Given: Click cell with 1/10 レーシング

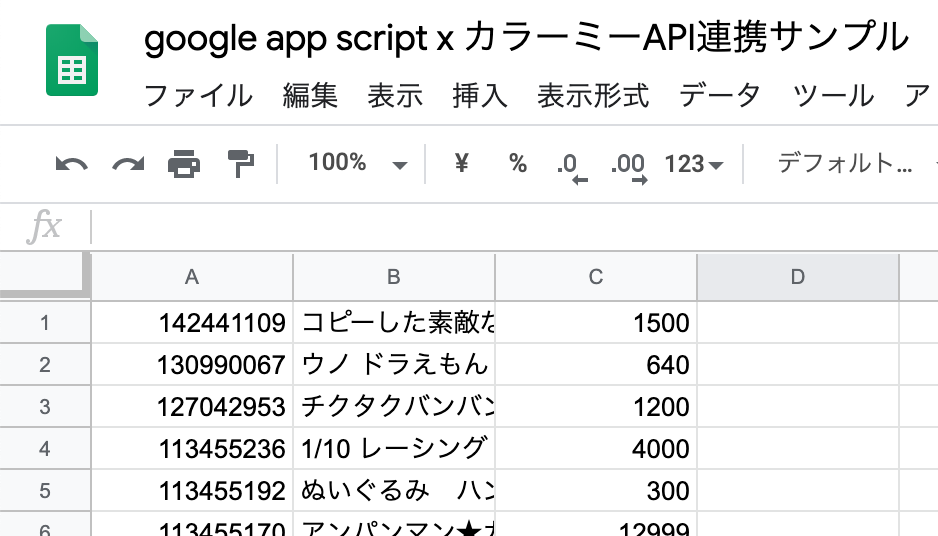Looking at the screenshot, I should pos(394,449).
